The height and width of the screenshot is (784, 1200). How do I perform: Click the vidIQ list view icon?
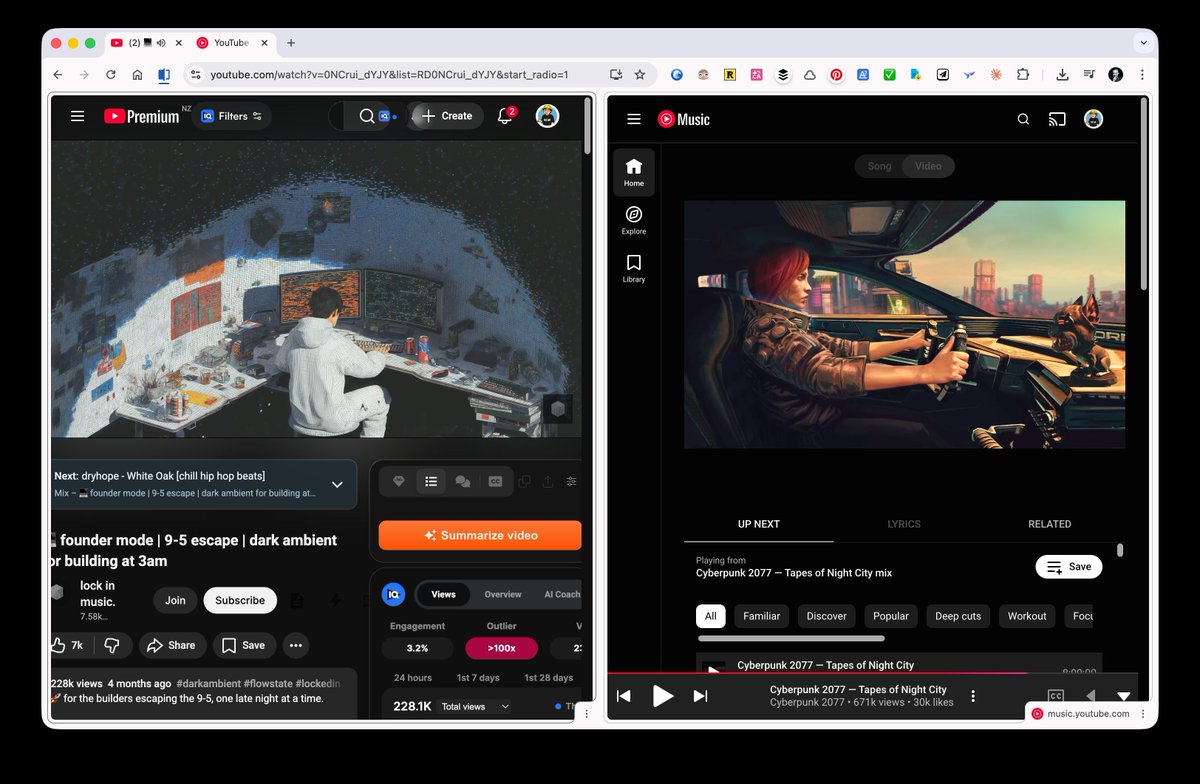[x=431, y=481]
